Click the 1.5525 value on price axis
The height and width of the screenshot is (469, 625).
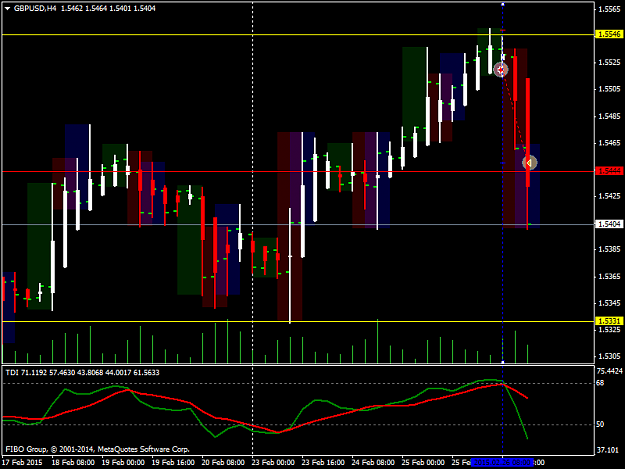coord(610,63)
